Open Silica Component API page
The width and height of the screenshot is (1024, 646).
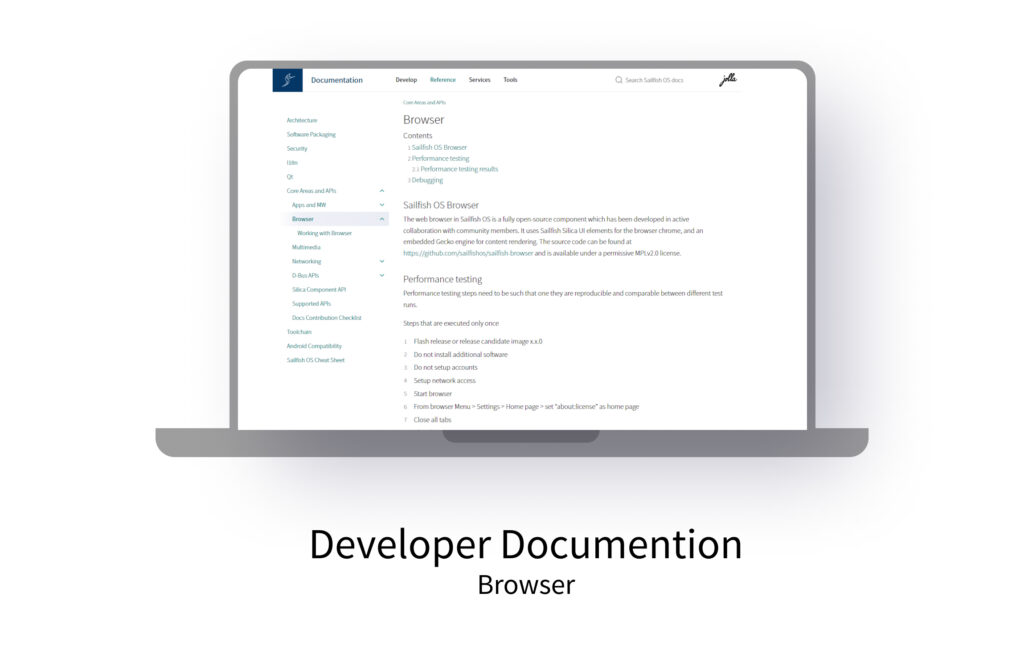(x=319, y=289)
